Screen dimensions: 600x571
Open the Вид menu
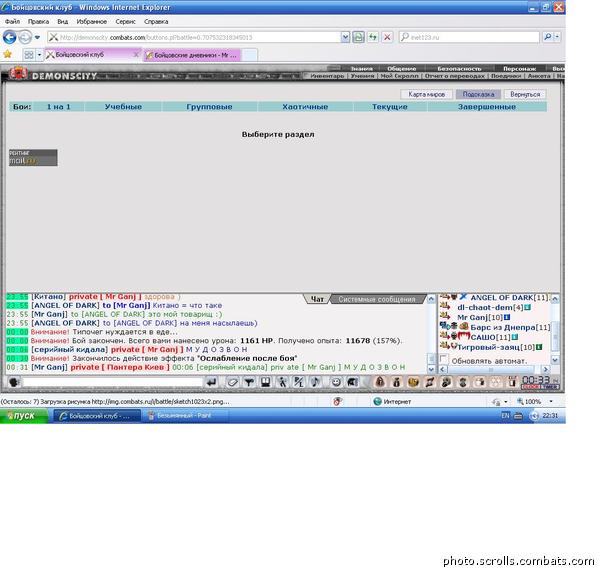point(62,21)
